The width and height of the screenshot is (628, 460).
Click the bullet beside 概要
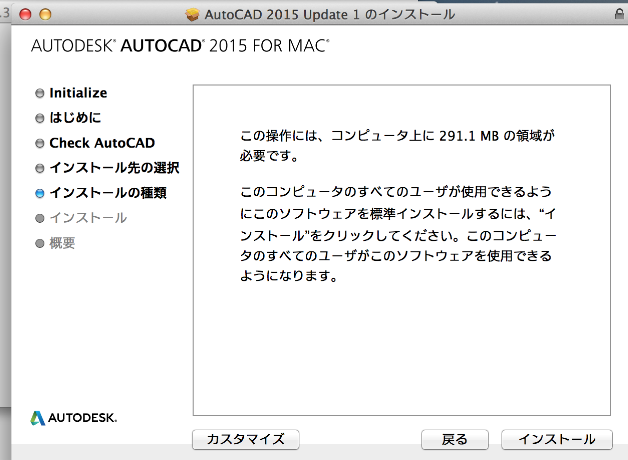[x=40, y=243]
